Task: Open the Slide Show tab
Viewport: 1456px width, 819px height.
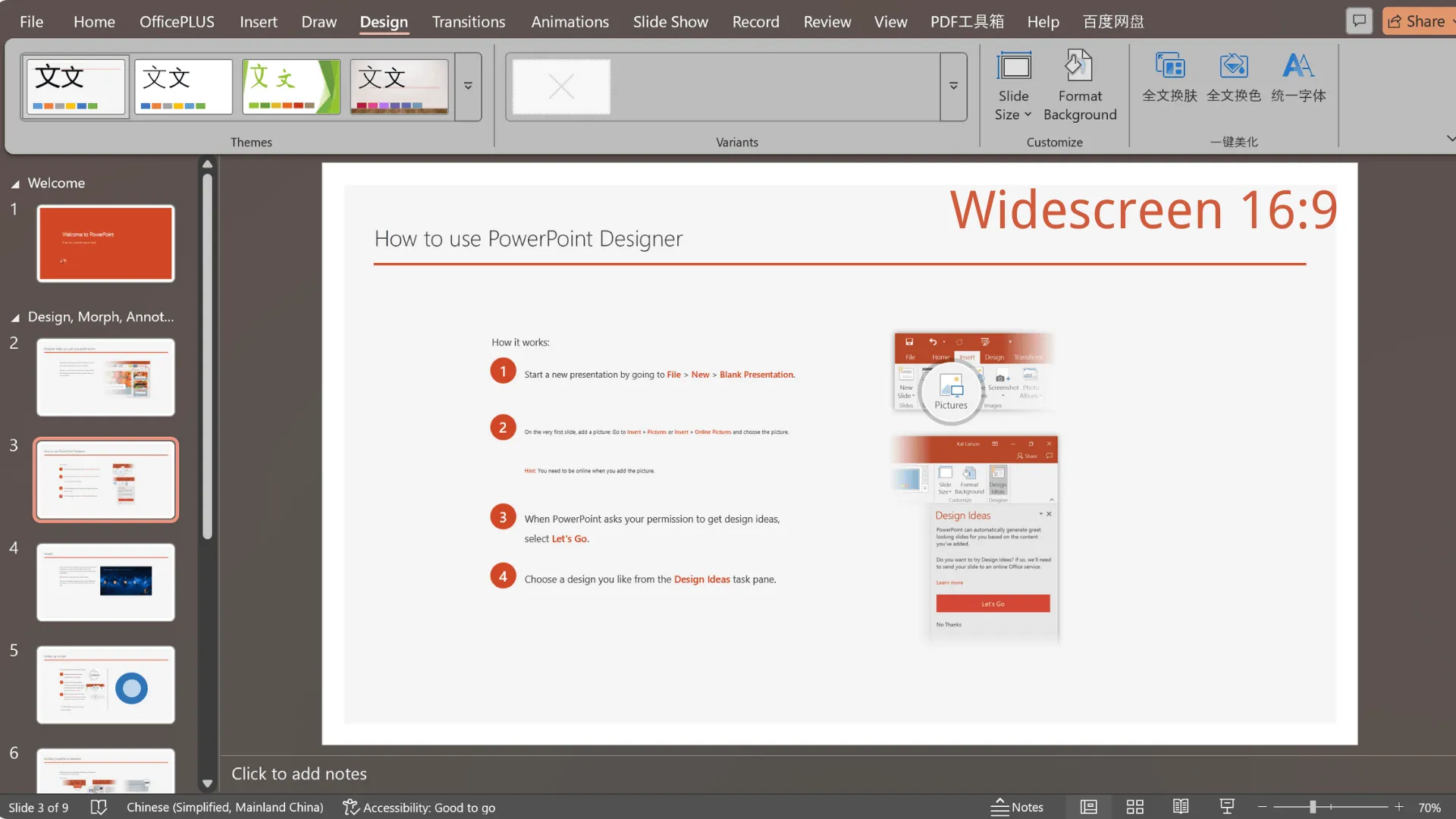Action: pos(670,22)
